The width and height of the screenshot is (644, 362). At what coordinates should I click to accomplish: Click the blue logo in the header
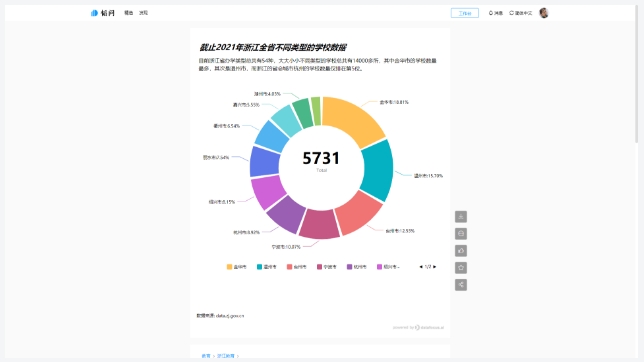[x=102, y=13]
